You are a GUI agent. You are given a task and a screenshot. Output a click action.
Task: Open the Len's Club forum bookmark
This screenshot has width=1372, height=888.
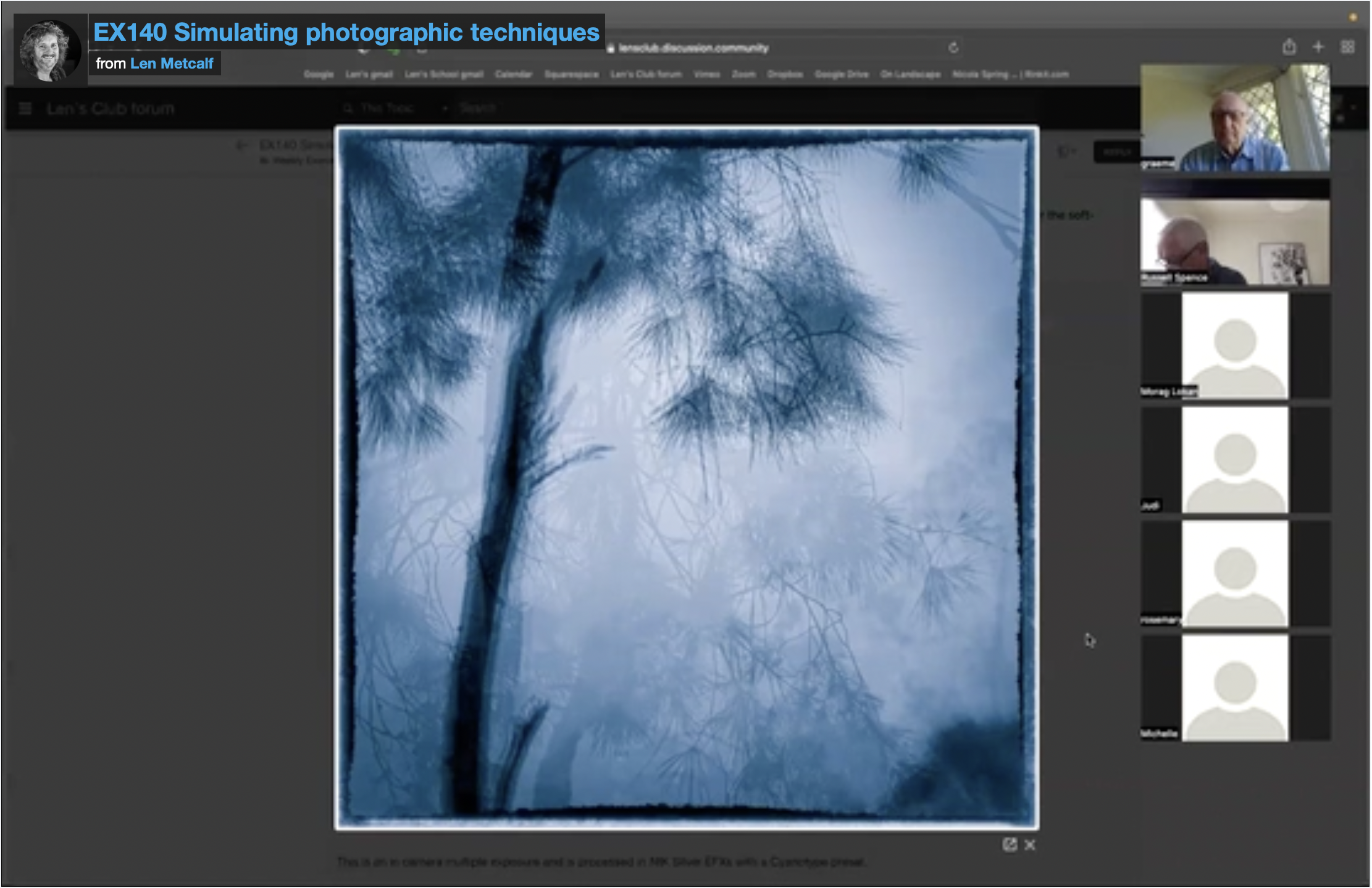[646, 74]
